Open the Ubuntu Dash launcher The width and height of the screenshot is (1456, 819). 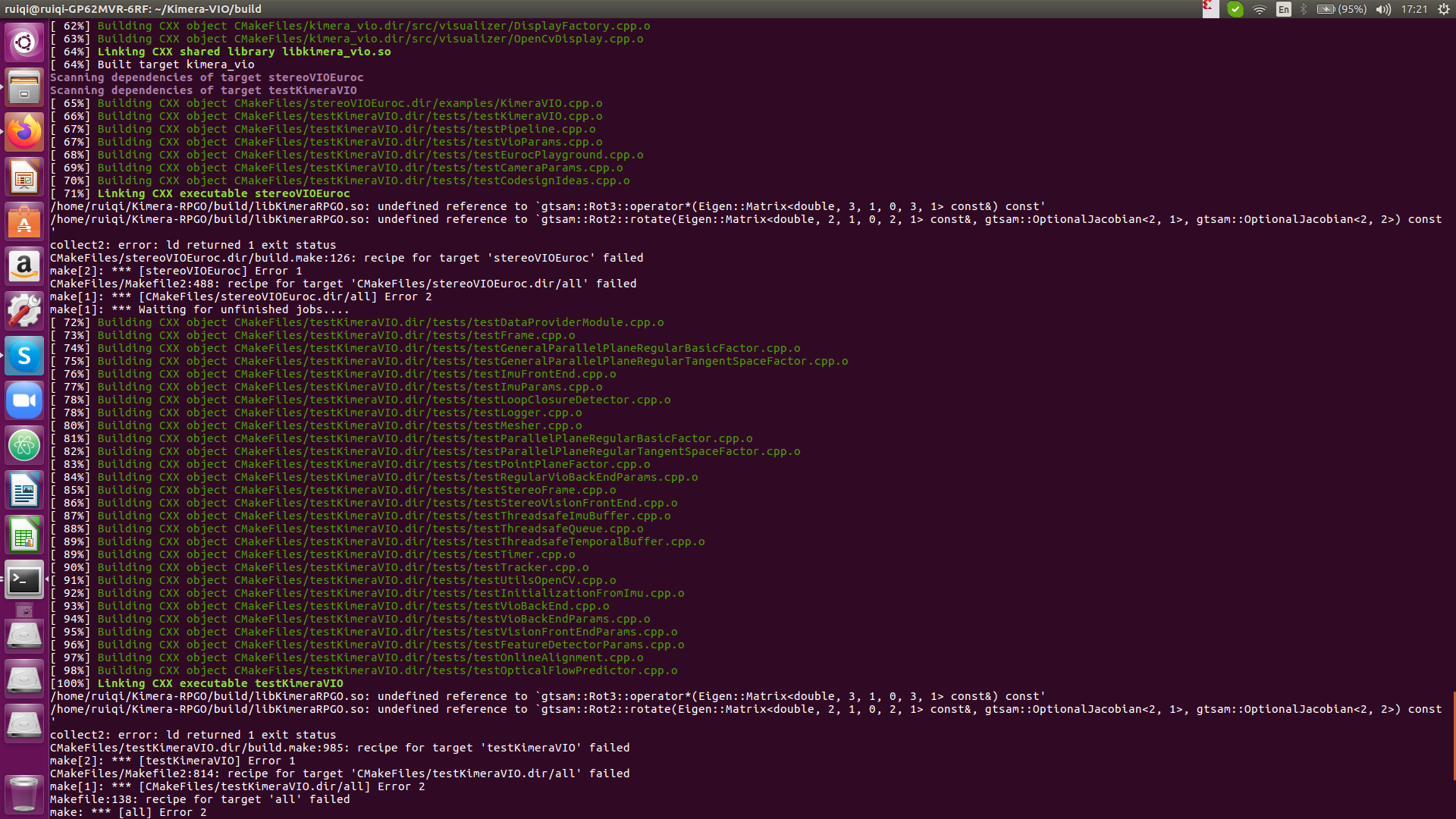coord(24,42)
